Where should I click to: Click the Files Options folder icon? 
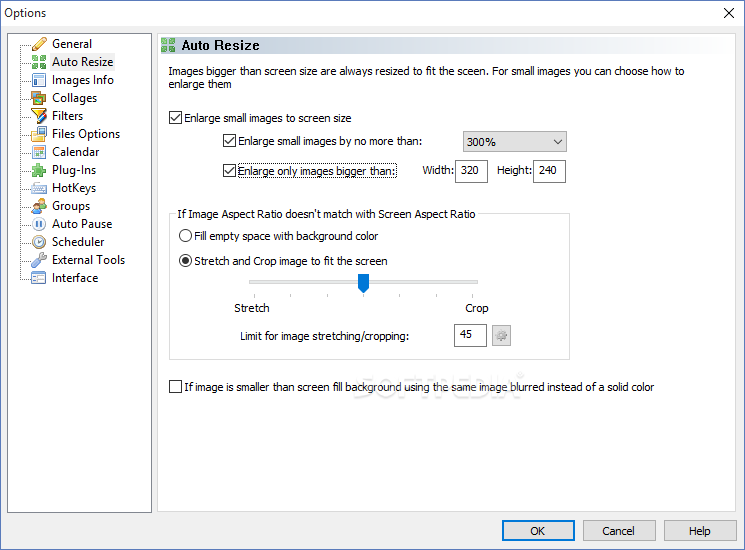pyautogui.click(x=39, y=134)
